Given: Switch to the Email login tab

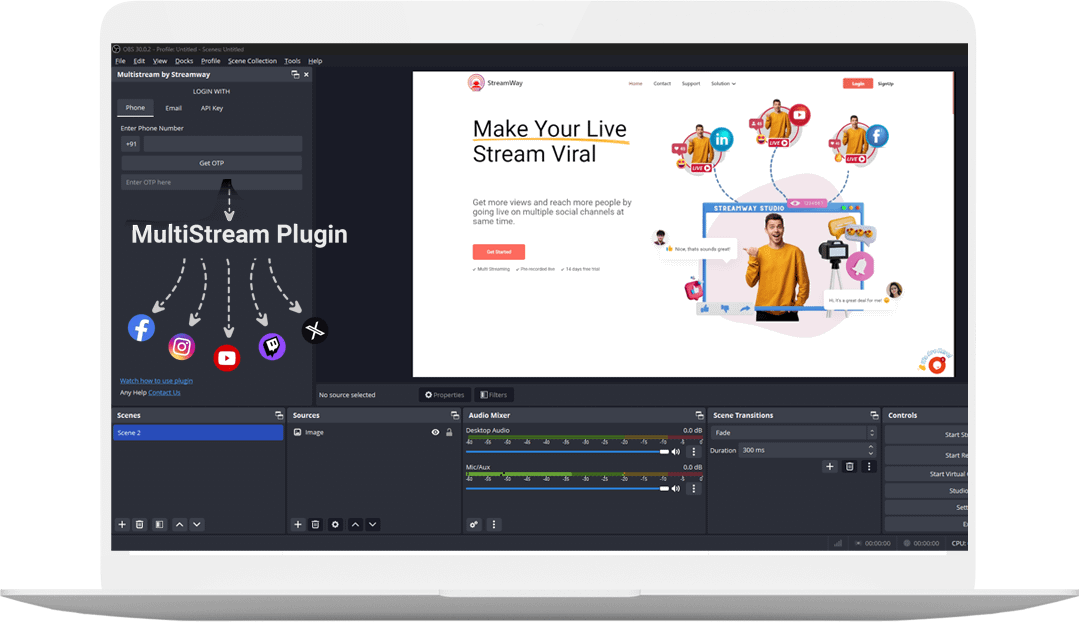Looking at the screenshot, I should click(173, 108).
